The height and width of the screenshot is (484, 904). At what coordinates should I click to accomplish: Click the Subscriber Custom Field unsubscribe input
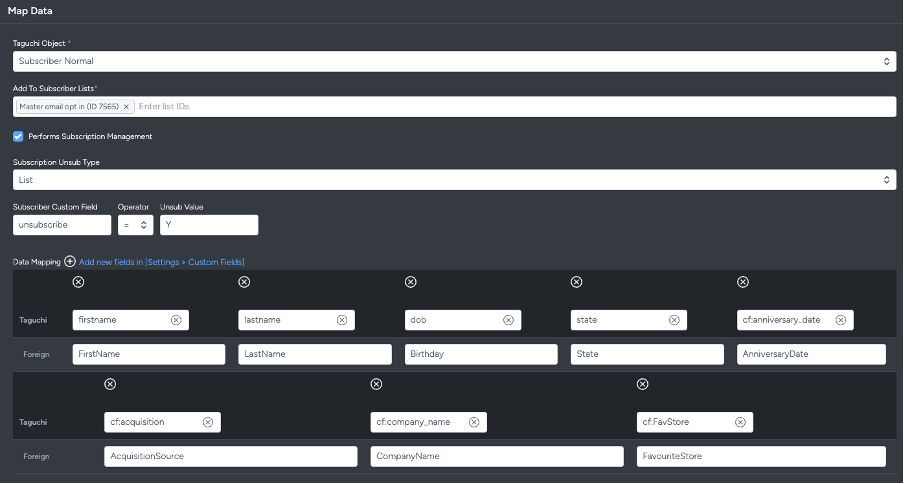[x=62, y=225]
